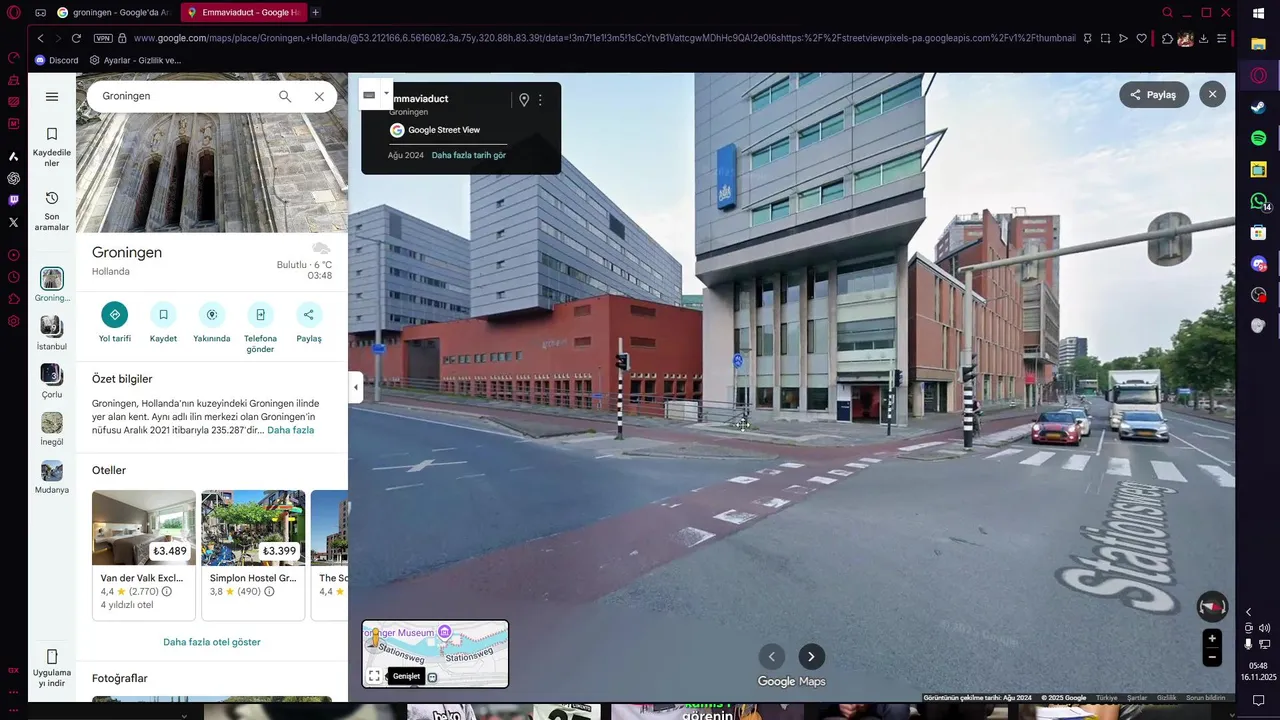
Task: Click Sorun bildirin report link
Action: tap(1205, 698)
